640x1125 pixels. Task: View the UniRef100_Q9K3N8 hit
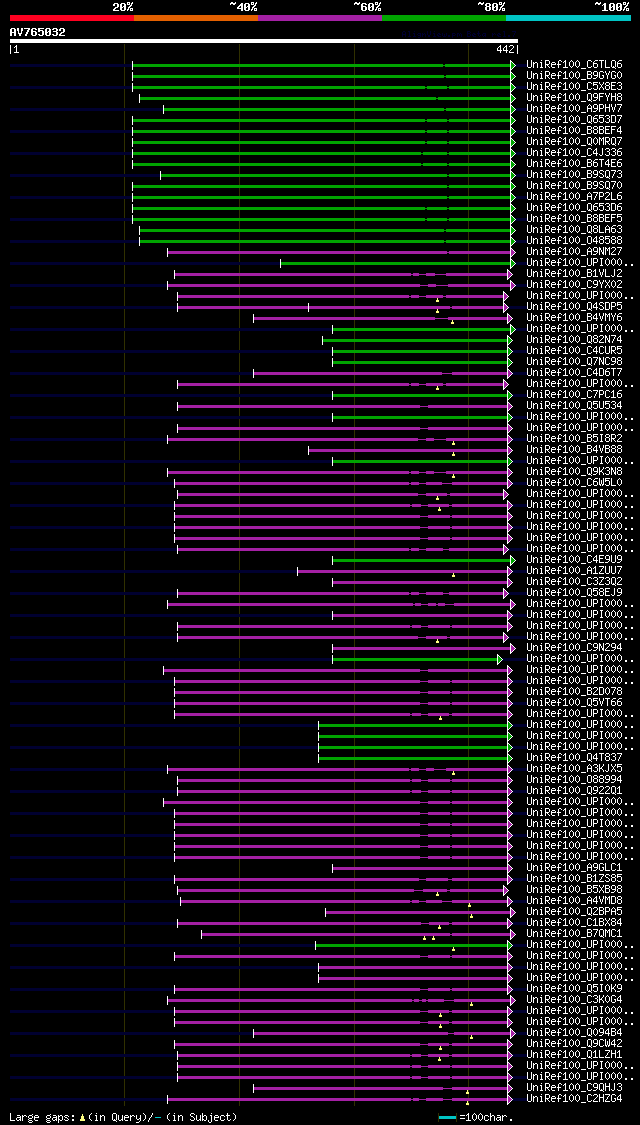574,471
